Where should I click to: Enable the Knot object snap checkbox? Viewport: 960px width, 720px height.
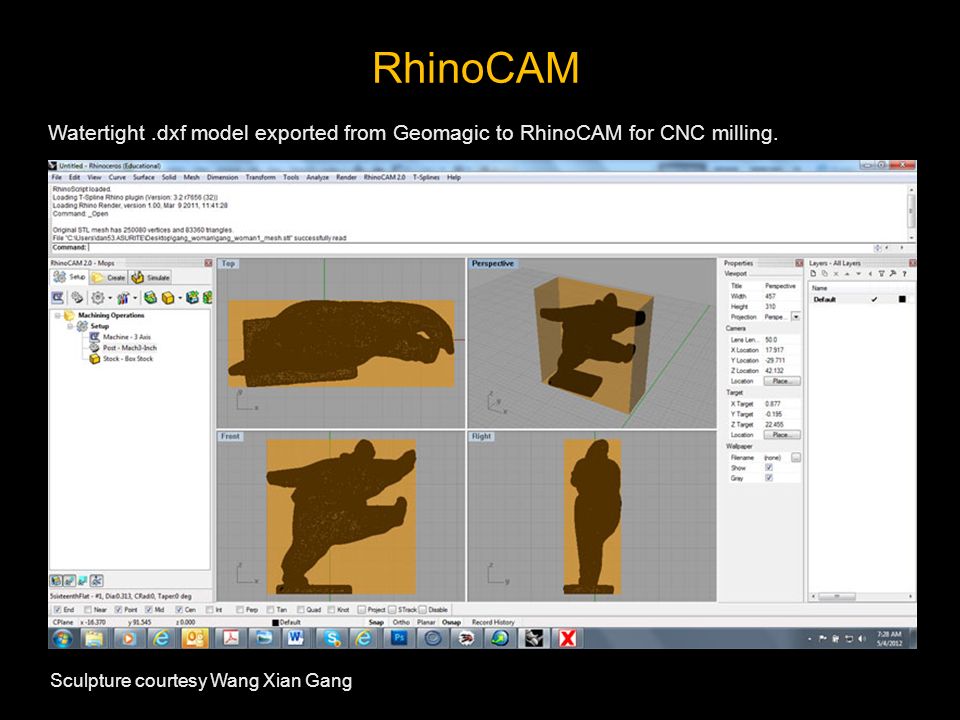(331, 610)
